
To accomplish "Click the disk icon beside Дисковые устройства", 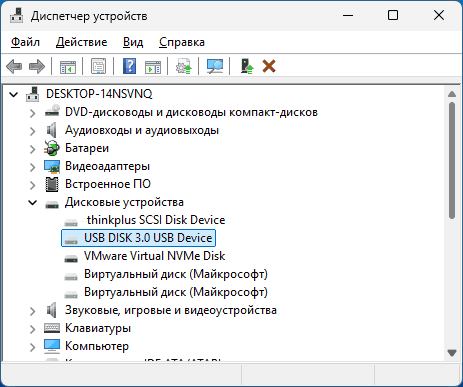I will (x=52, y=204).
